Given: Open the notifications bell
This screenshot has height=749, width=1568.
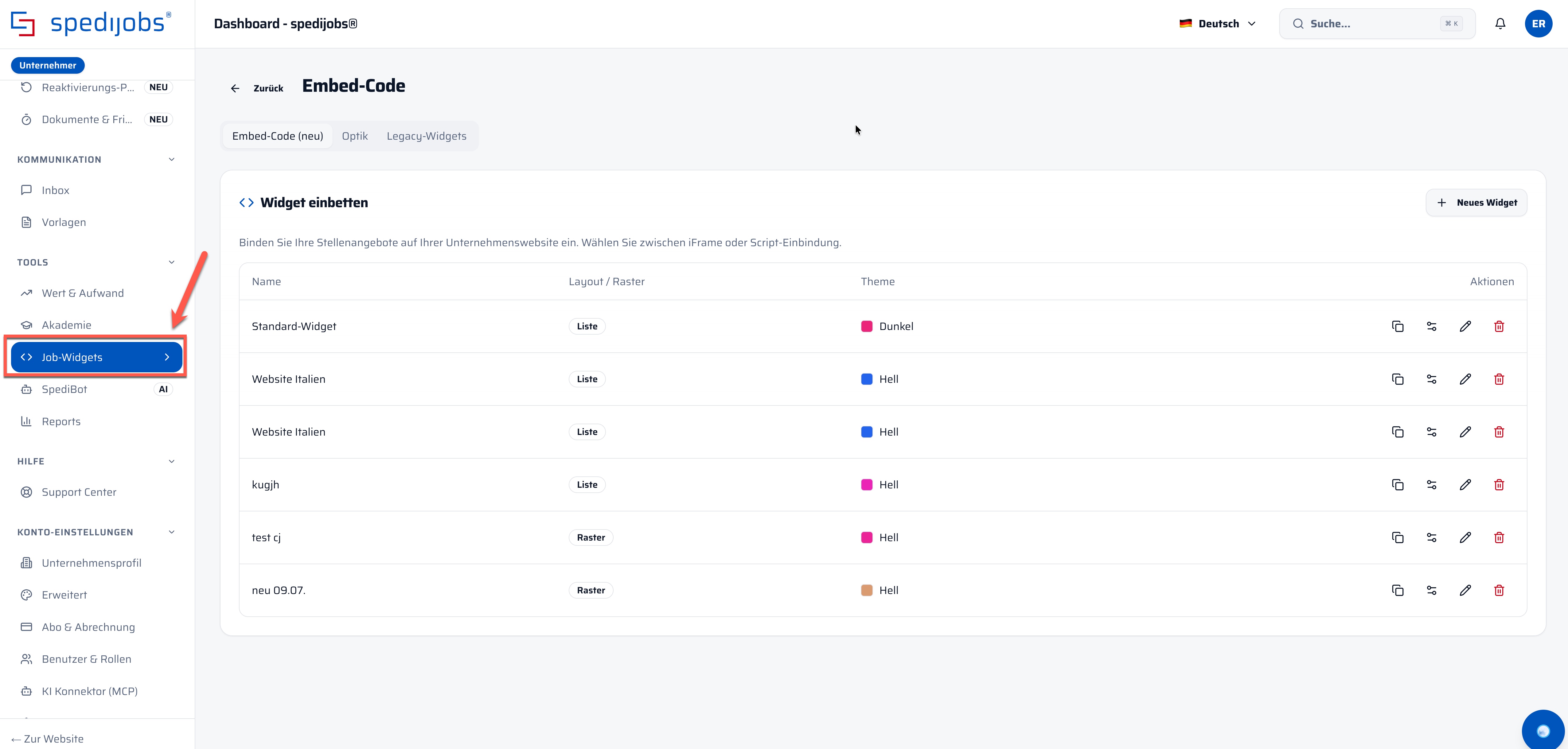Looking at the screenshot, I should [1500, 24].
